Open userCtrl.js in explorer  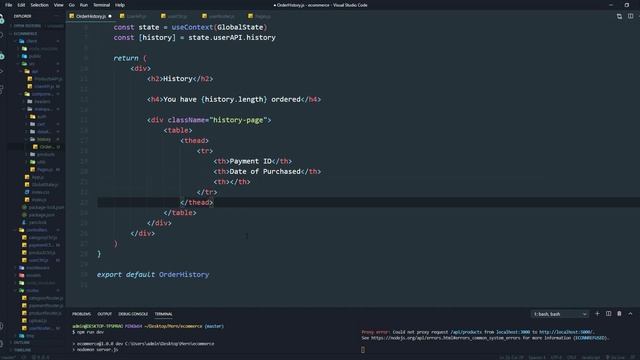pyautogui.click(x=36, y=260)
